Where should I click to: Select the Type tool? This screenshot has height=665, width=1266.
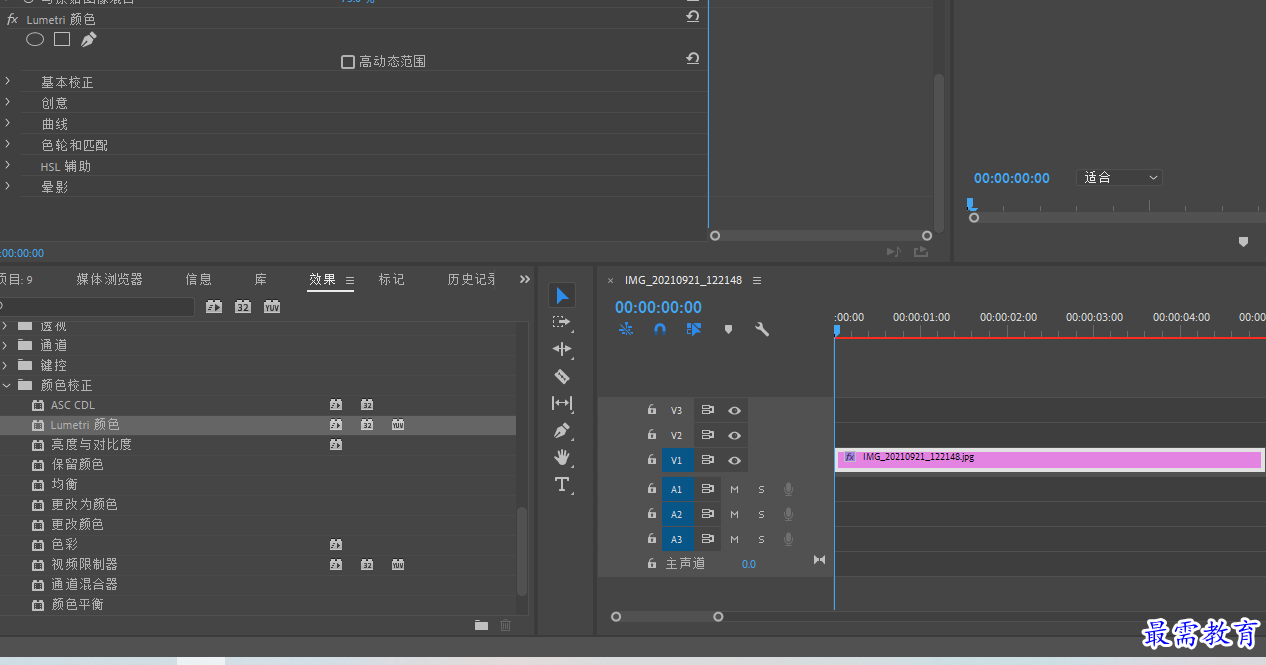click(x=562, y=485)
